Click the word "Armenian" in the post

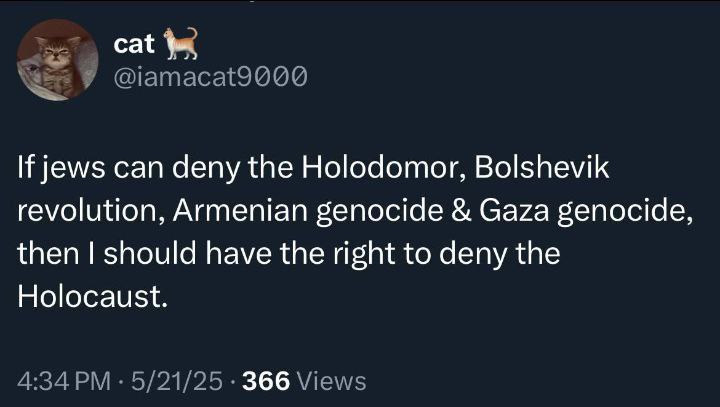tap(240, 210)
